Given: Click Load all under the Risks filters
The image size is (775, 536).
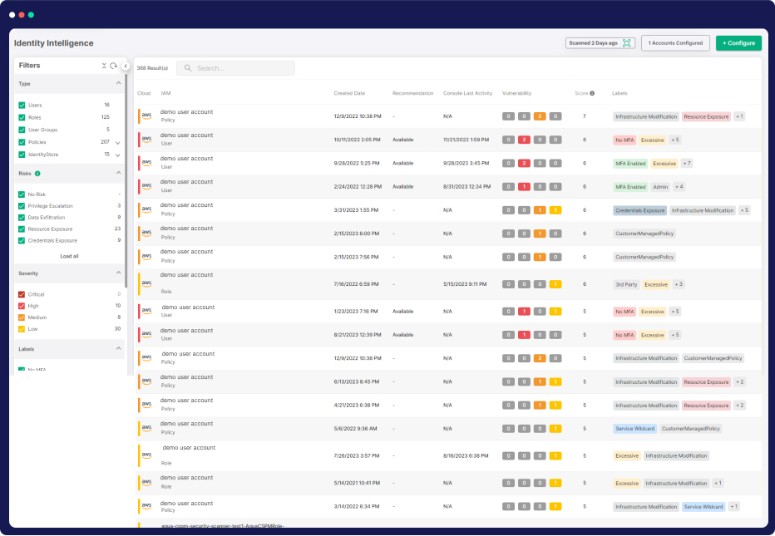Looking at the screenshot, I should click(x=69, y=256).
